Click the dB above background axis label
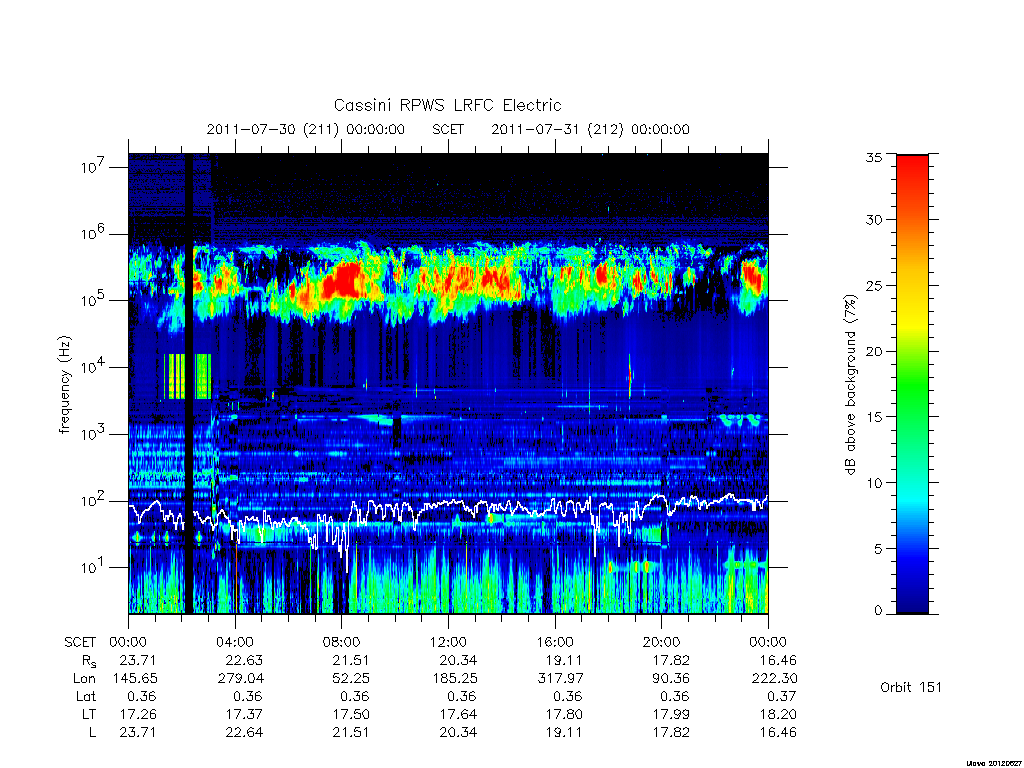1024x768 pixels. coord(850,385)
